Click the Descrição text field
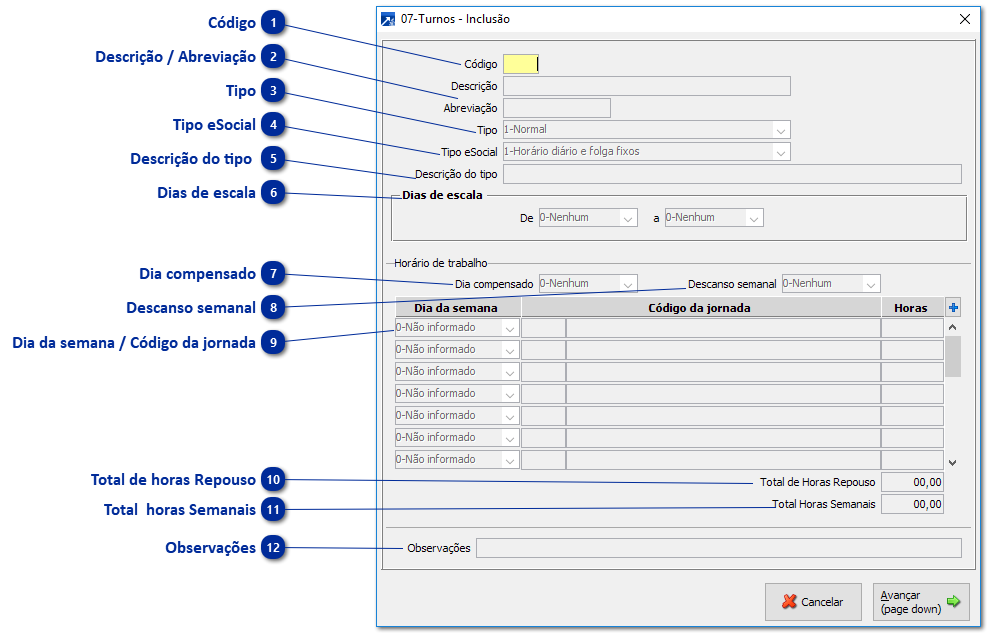 647,86
